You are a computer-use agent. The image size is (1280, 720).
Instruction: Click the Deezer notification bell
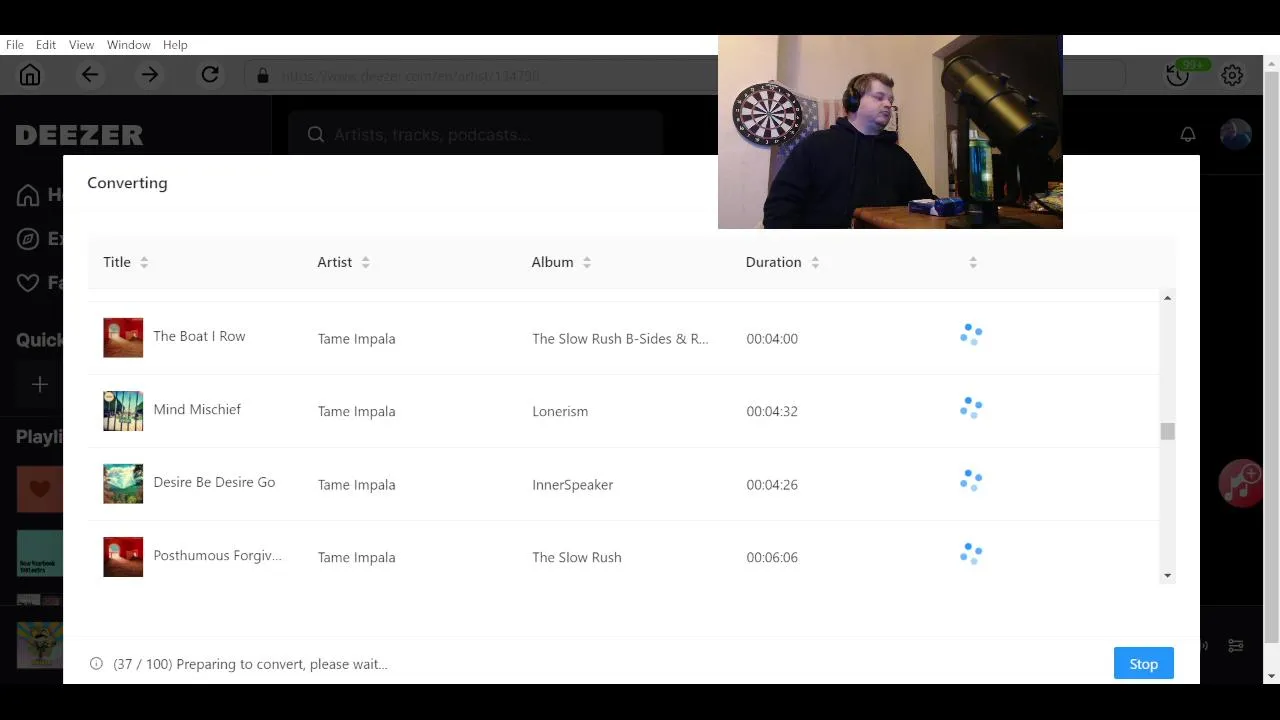(x=1188, y=134)
